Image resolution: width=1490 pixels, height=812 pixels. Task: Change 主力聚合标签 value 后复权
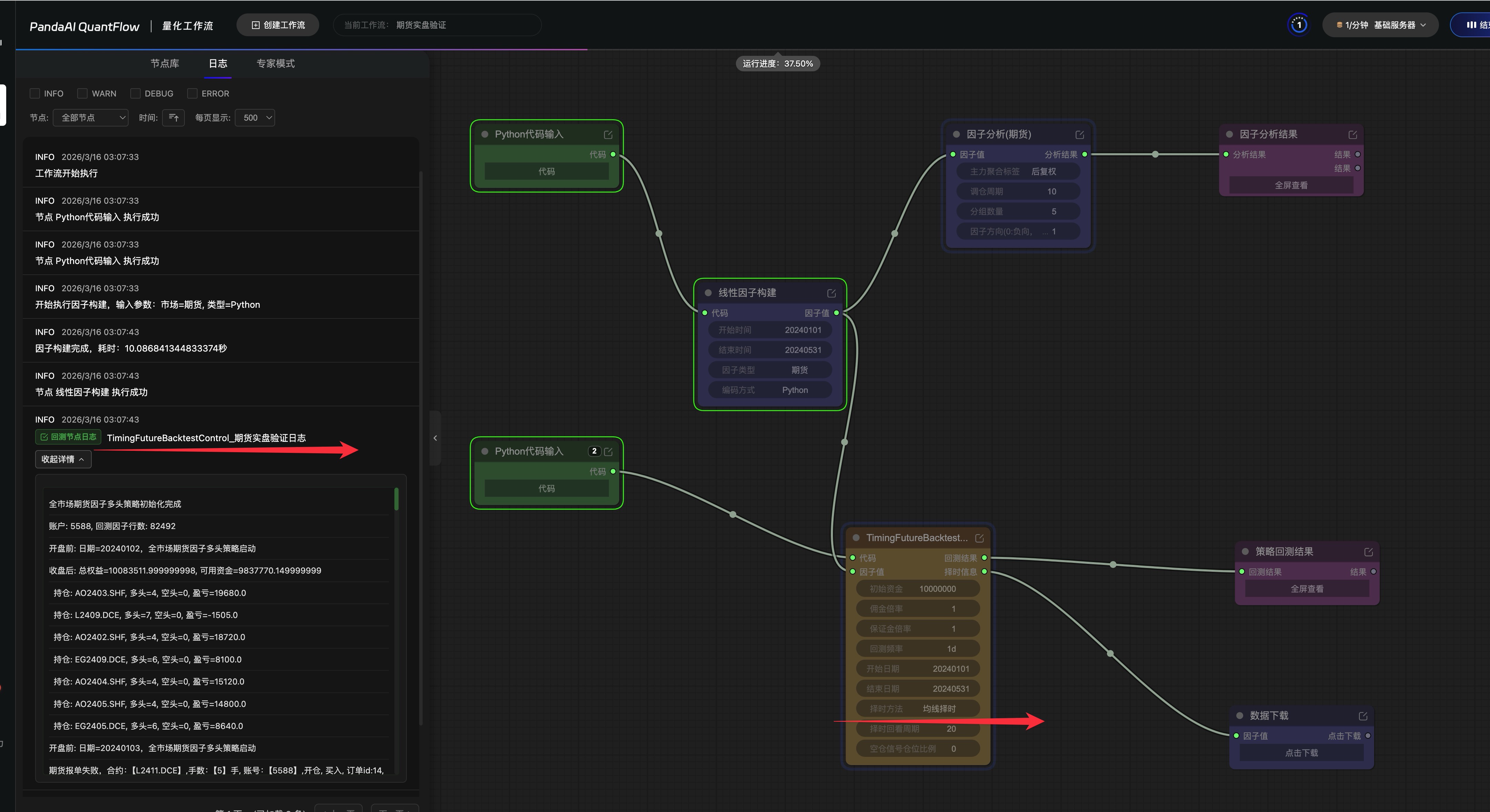click(1017, 172)
